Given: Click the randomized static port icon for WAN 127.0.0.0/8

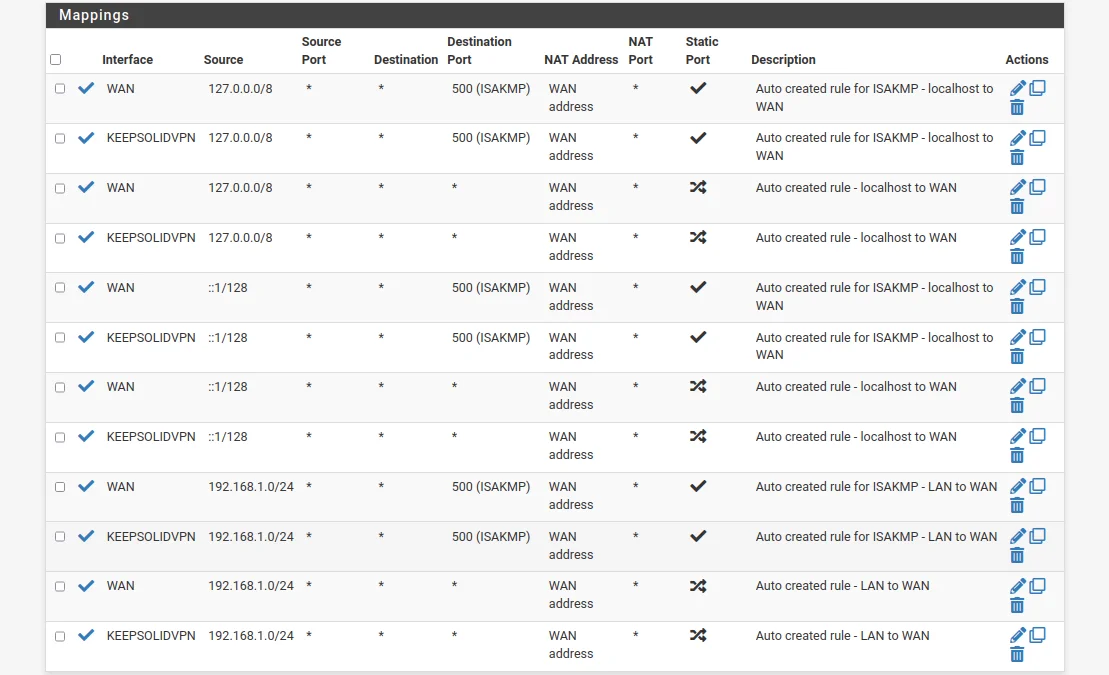Looking at the screenshot, I should tap(698, 187).
